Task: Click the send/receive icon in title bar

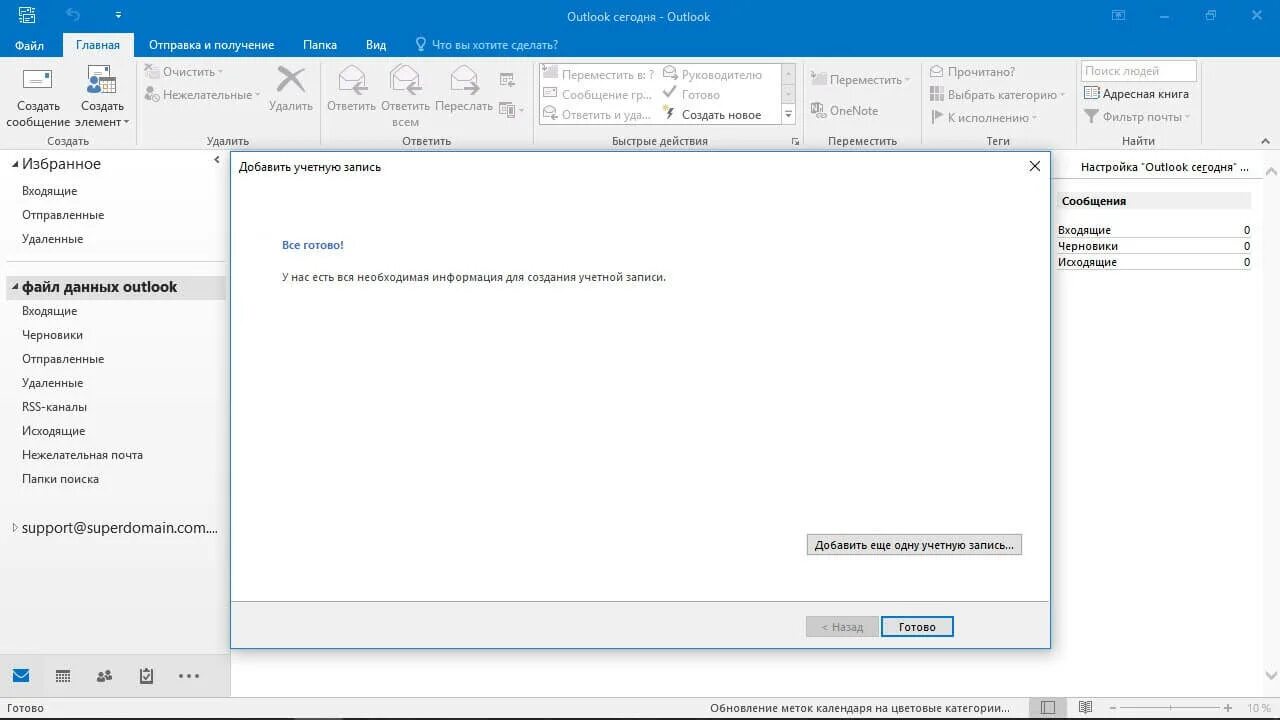Action: [27, 15]
